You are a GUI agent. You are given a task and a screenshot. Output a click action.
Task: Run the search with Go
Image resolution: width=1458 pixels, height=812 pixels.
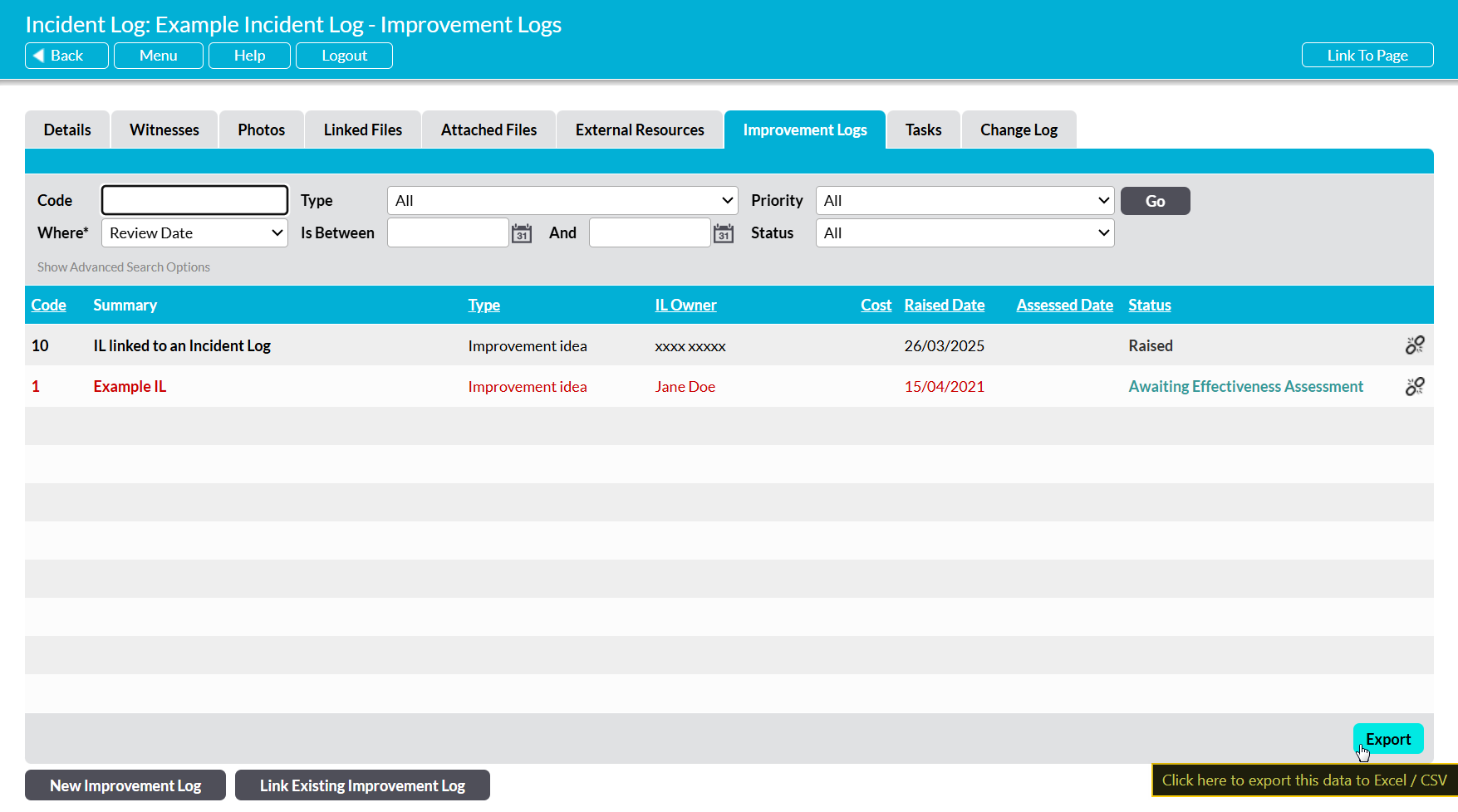pos(1155,201)
